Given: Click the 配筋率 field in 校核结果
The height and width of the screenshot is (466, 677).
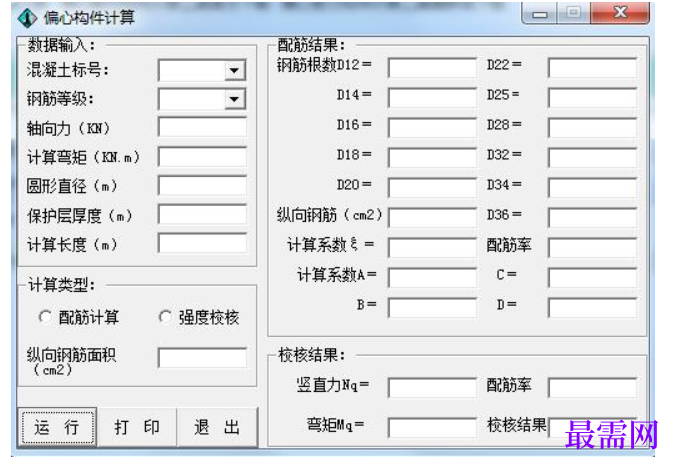Looking at the screenshot, I should point(592,388).
